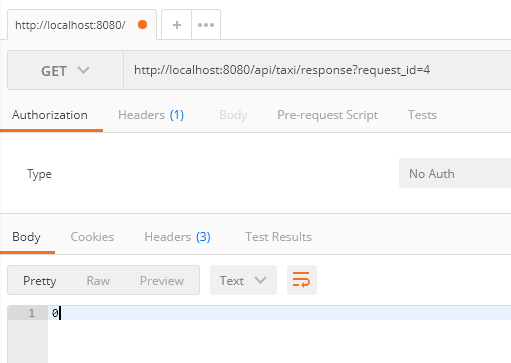The height and width of the screenshot is (363, 511).
Task: Select the Preview view button
Action: [162, 280]
